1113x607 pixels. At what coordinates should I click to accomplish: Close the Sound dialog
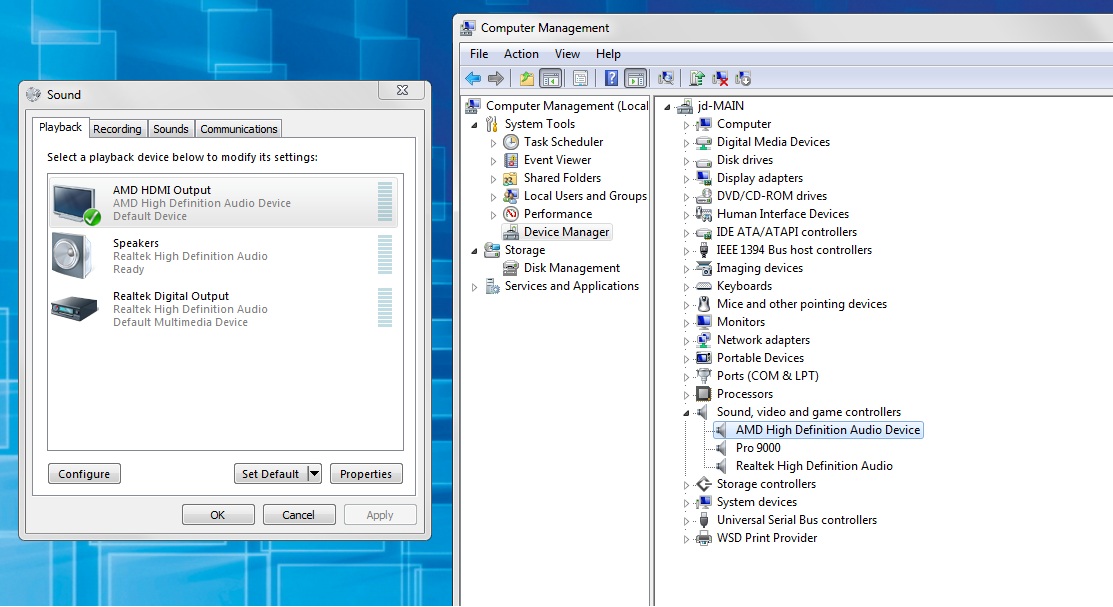pyautogui.click(x=402, y=90)
